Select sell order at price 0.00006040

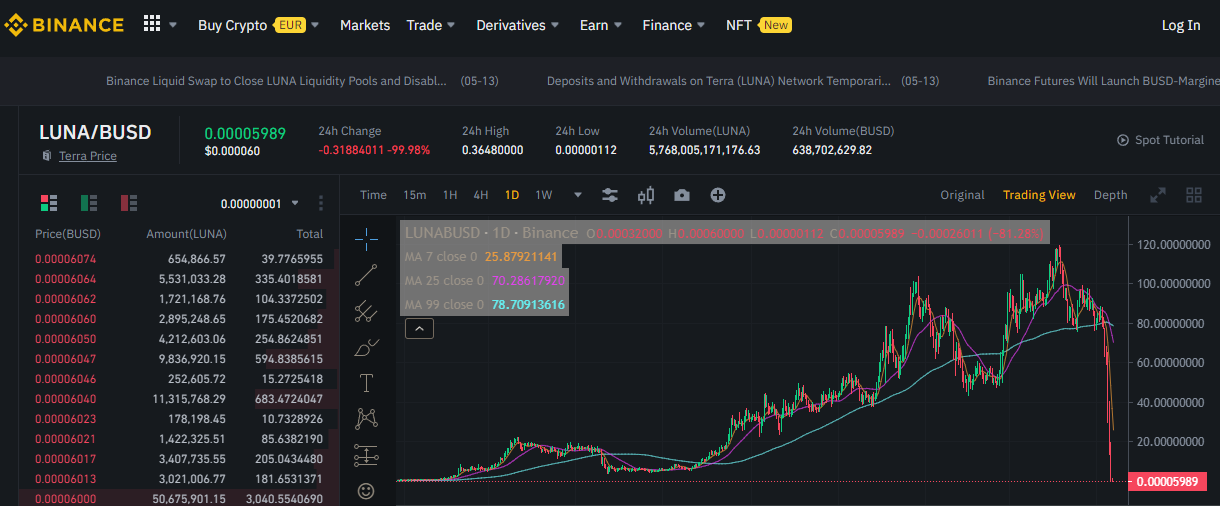pyautogui.click(x=178, y=399)
